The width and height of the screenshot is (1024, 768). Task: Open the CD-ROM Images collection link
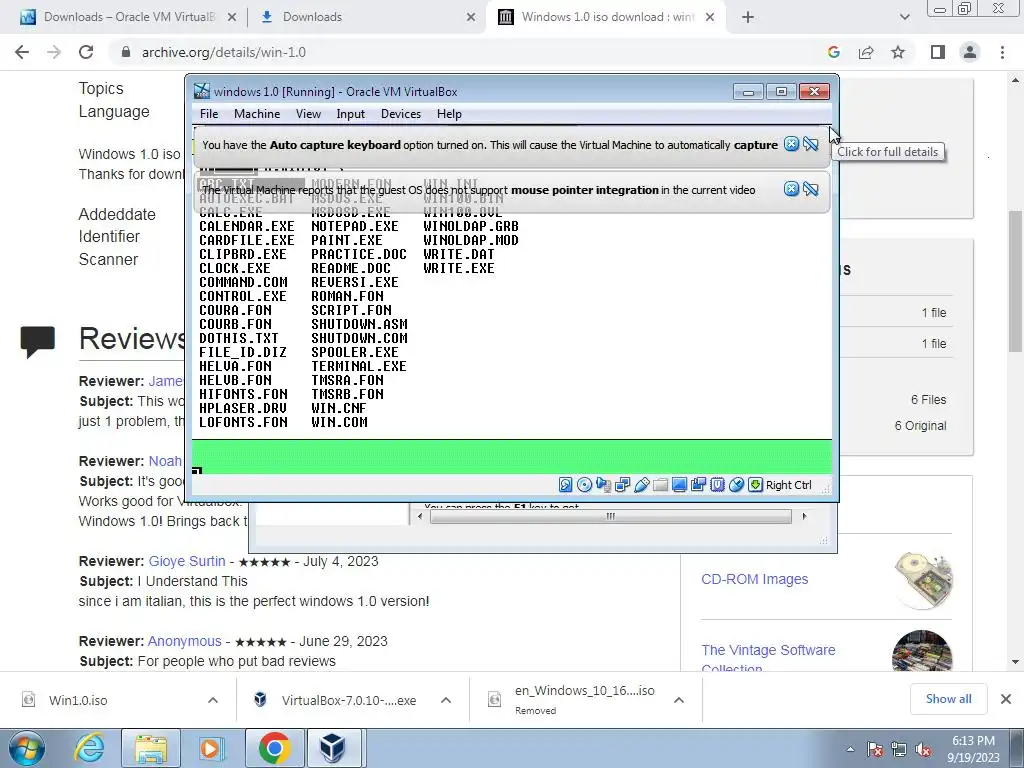tap(754, 579)
